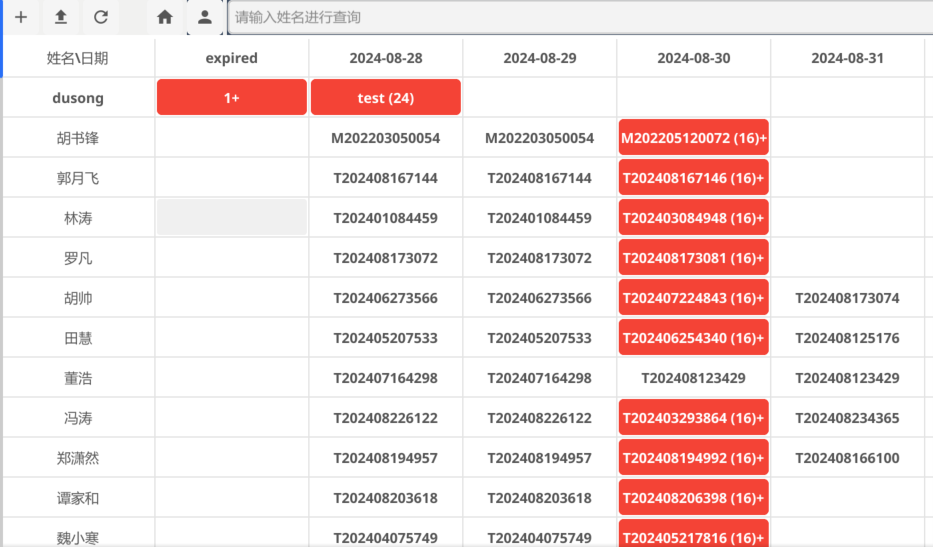Click the red "1+" expired badge for dusong
Image resolution: width=933 pixels, height=547 pixels.
pos(231,98)
